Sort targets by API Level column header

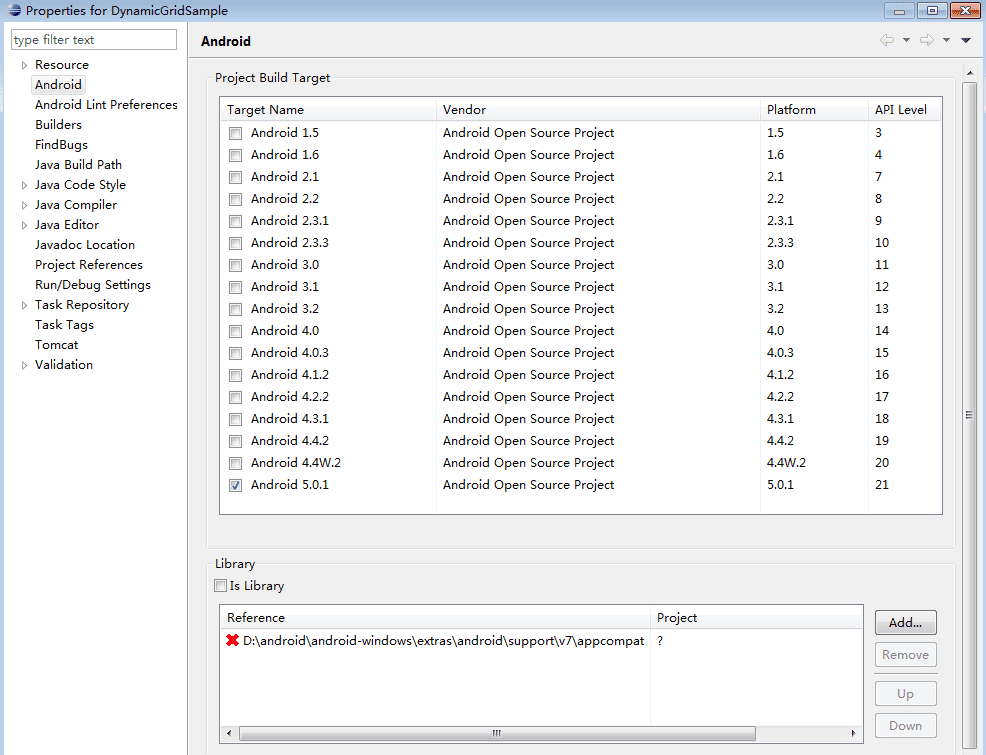click(902, 109)
